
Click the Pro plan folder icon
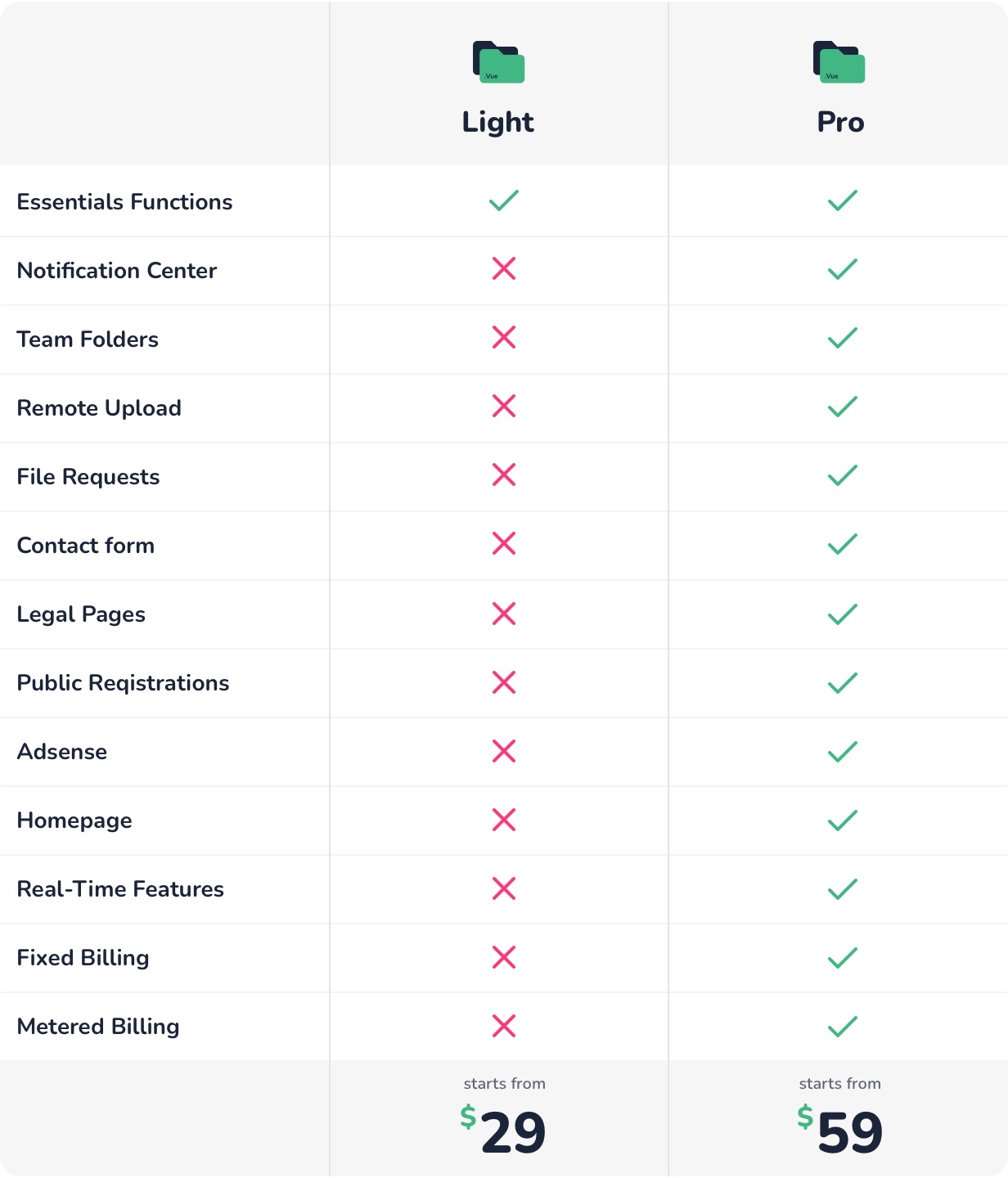point(839,62)
